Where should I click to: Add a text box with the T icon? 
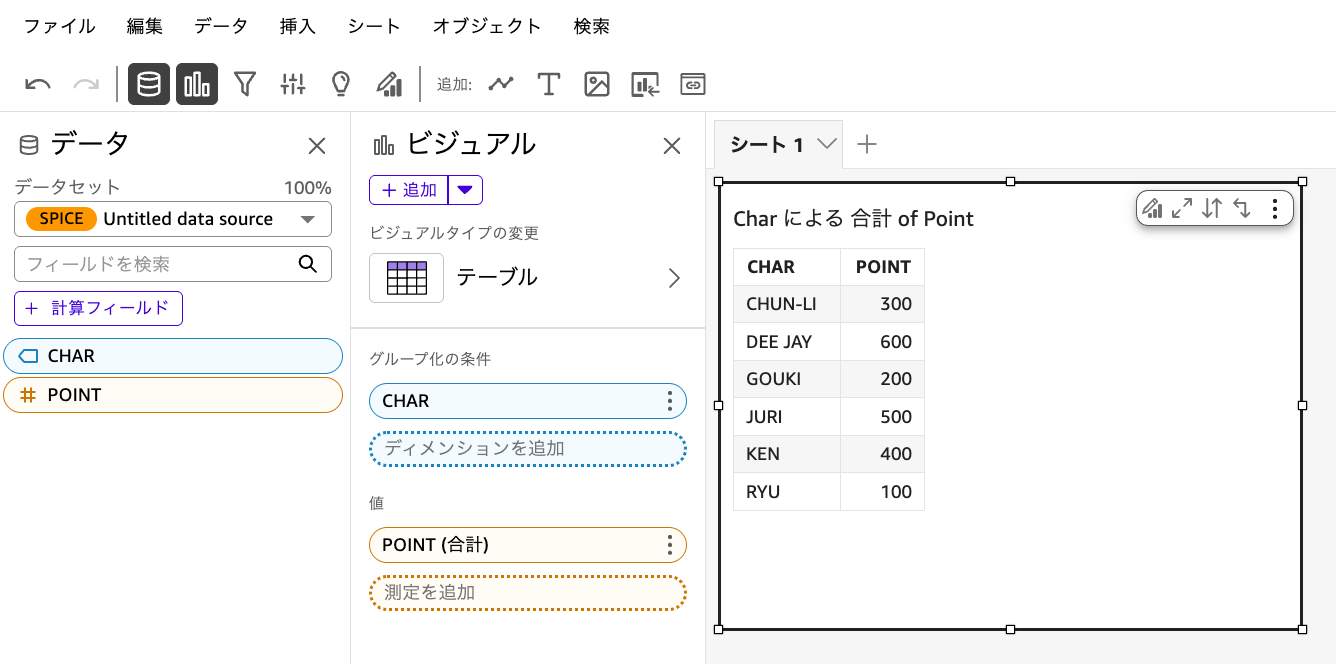(x=548, y=84)
